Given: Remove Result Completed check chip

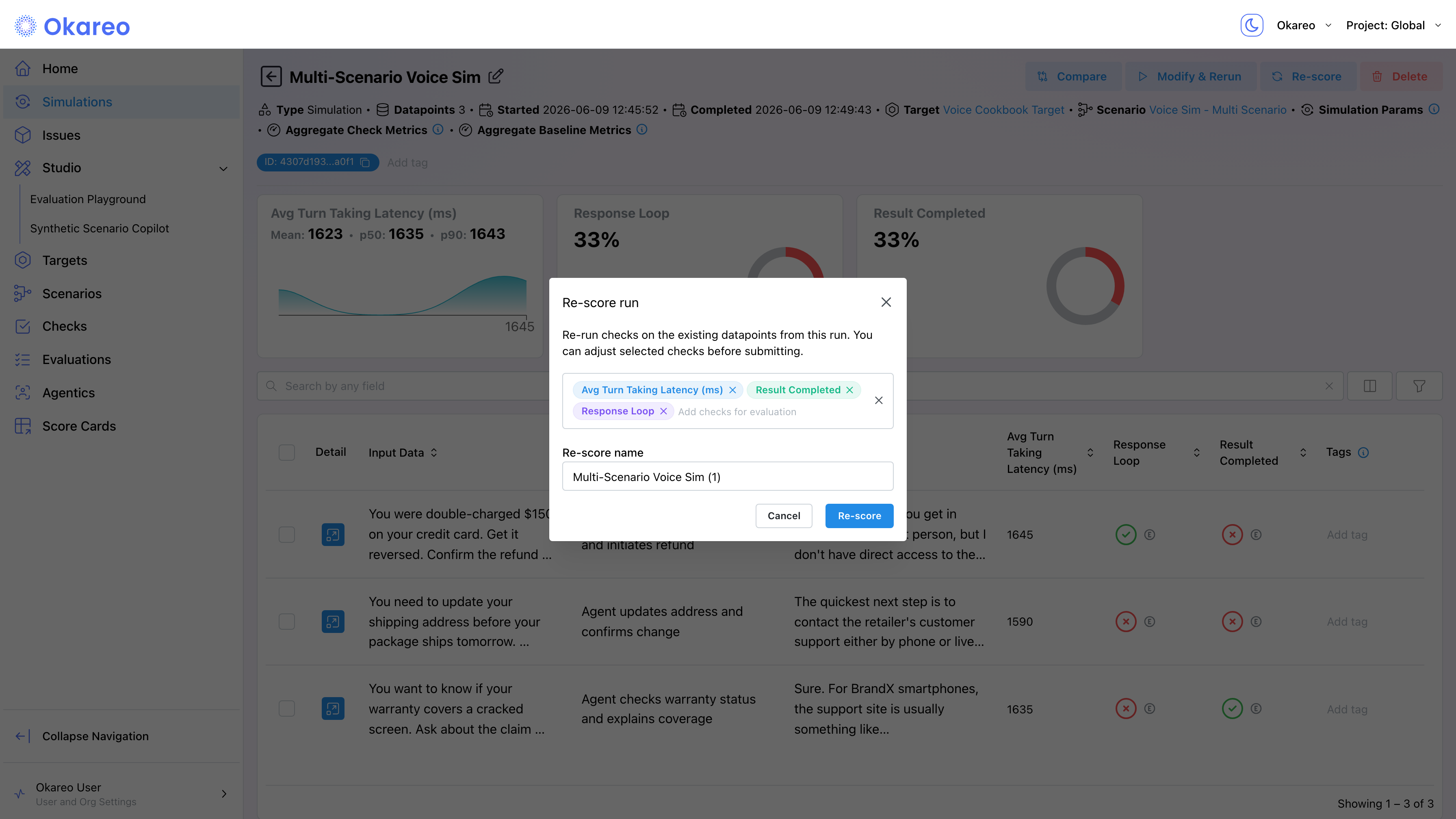Looking at the screenshot, I should point(849,390).
